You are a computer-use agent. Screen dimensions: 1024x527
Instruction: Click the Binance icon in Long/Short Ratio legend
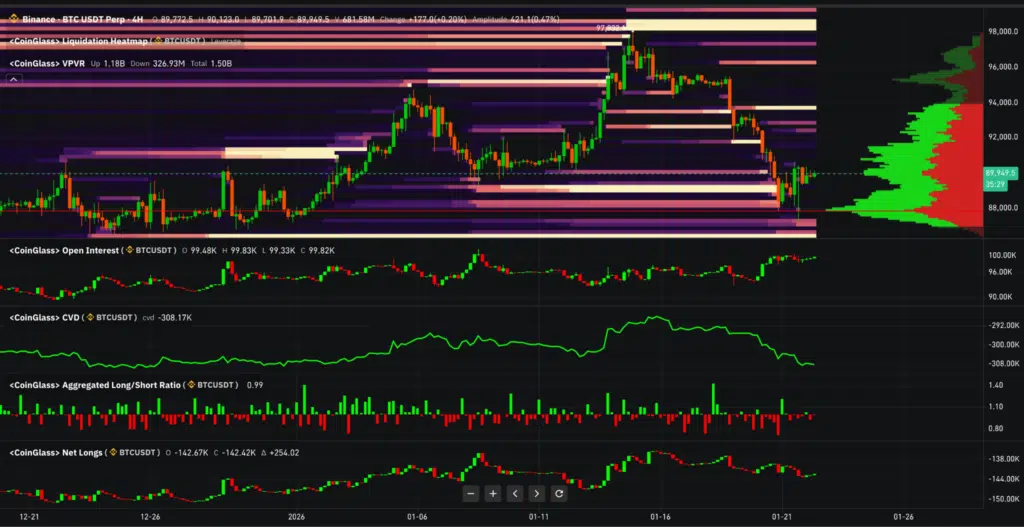coord(191,385)
